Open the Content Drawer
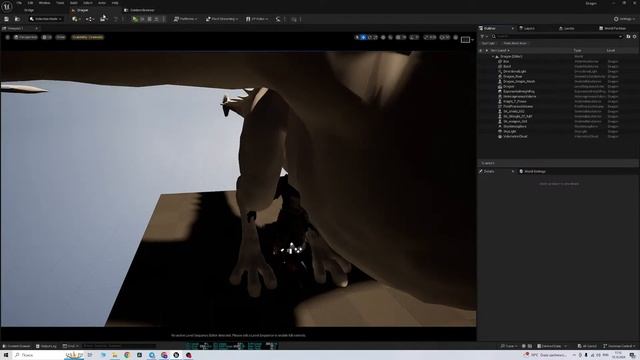 [16, 346]
